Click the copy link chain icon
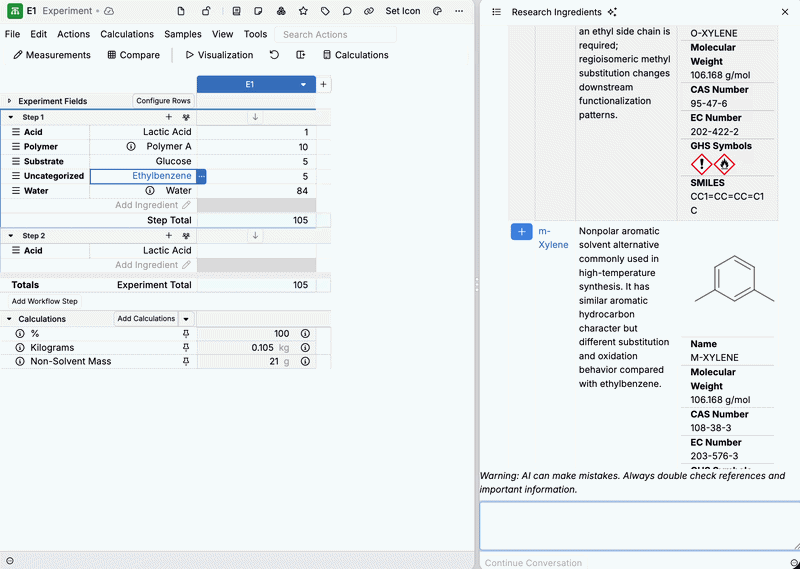The width and height of the screenshot is (800, 569). (x=369, y=11)
